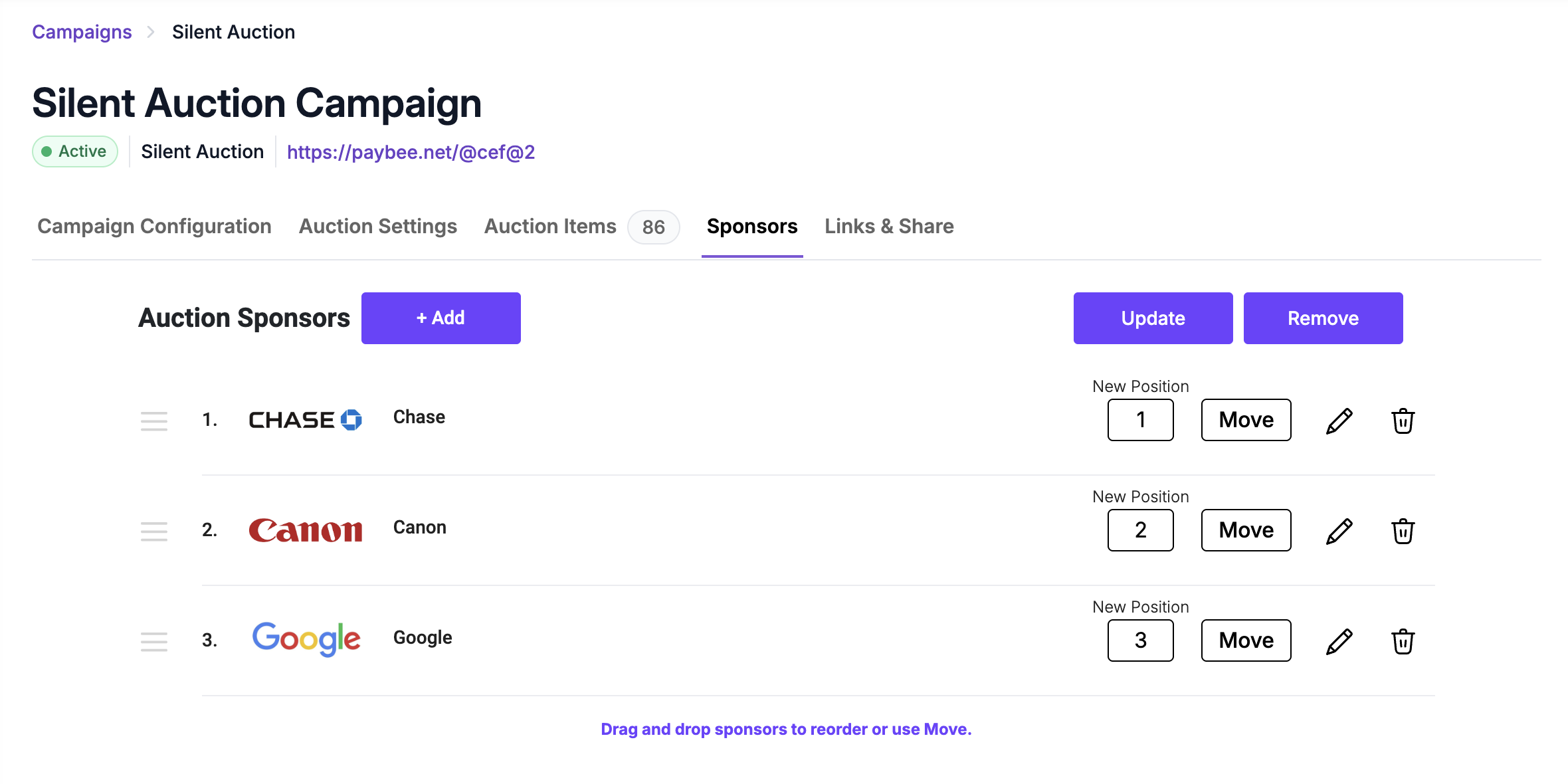This screenshot has width=1568, height=784.
Task: Go to the Links & Share tab
Action: coord(889,227)
